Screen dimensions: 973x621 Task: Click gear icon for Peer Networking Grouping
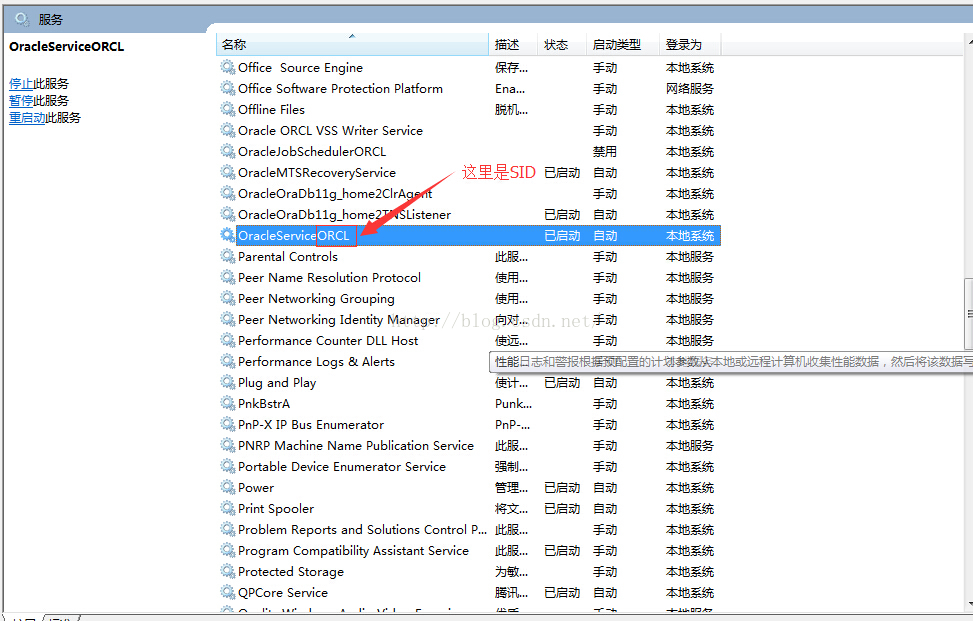coord(228,298)
